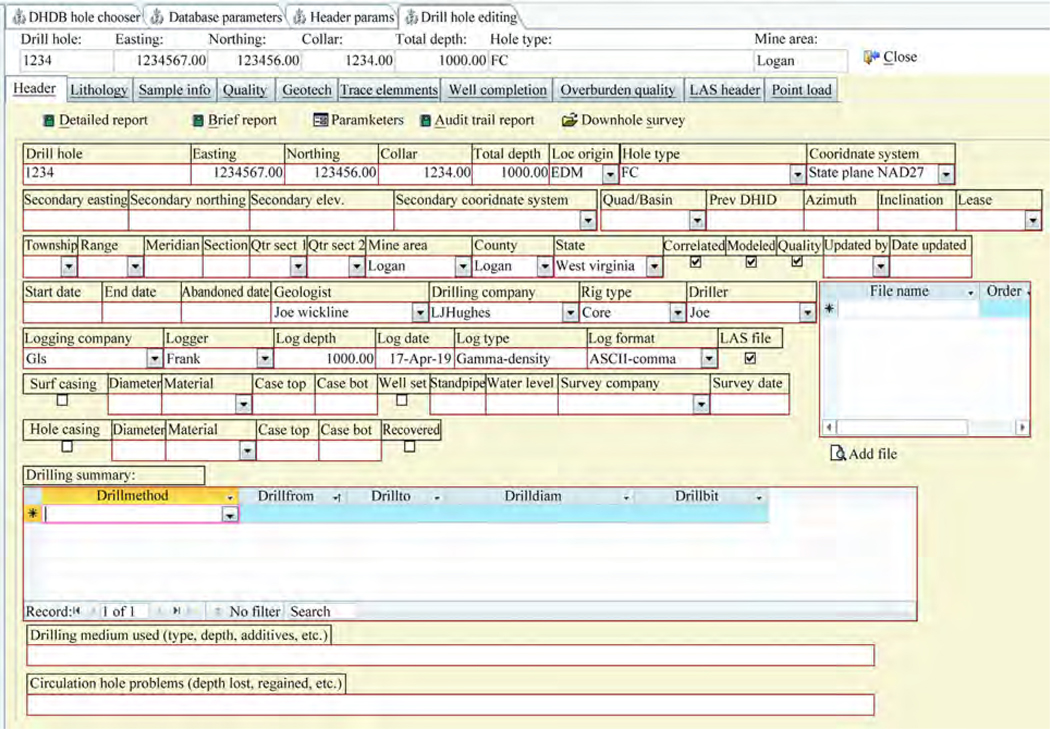Open the Brief report icon

pos(199,120)
